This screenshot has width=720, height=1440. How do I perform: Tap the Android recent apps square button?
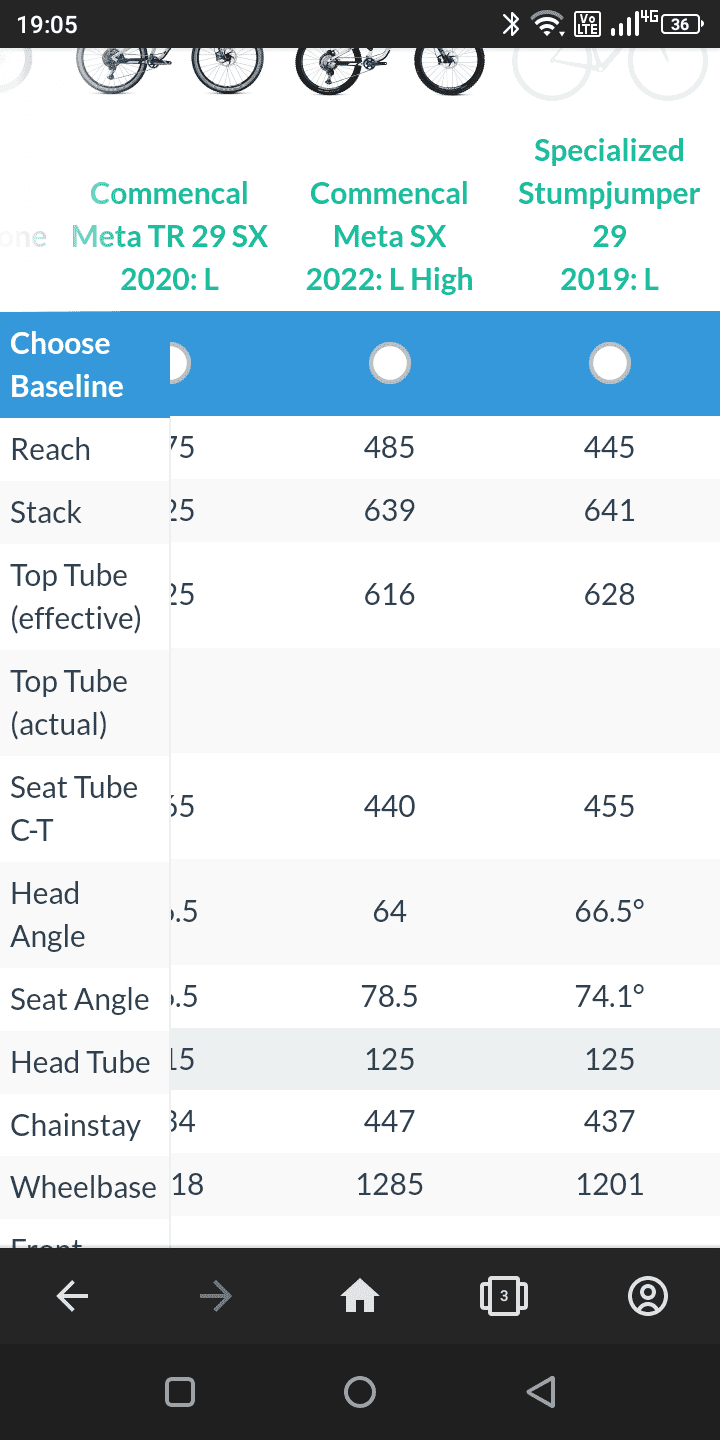pyautogui.click(x=180, y=1392)
